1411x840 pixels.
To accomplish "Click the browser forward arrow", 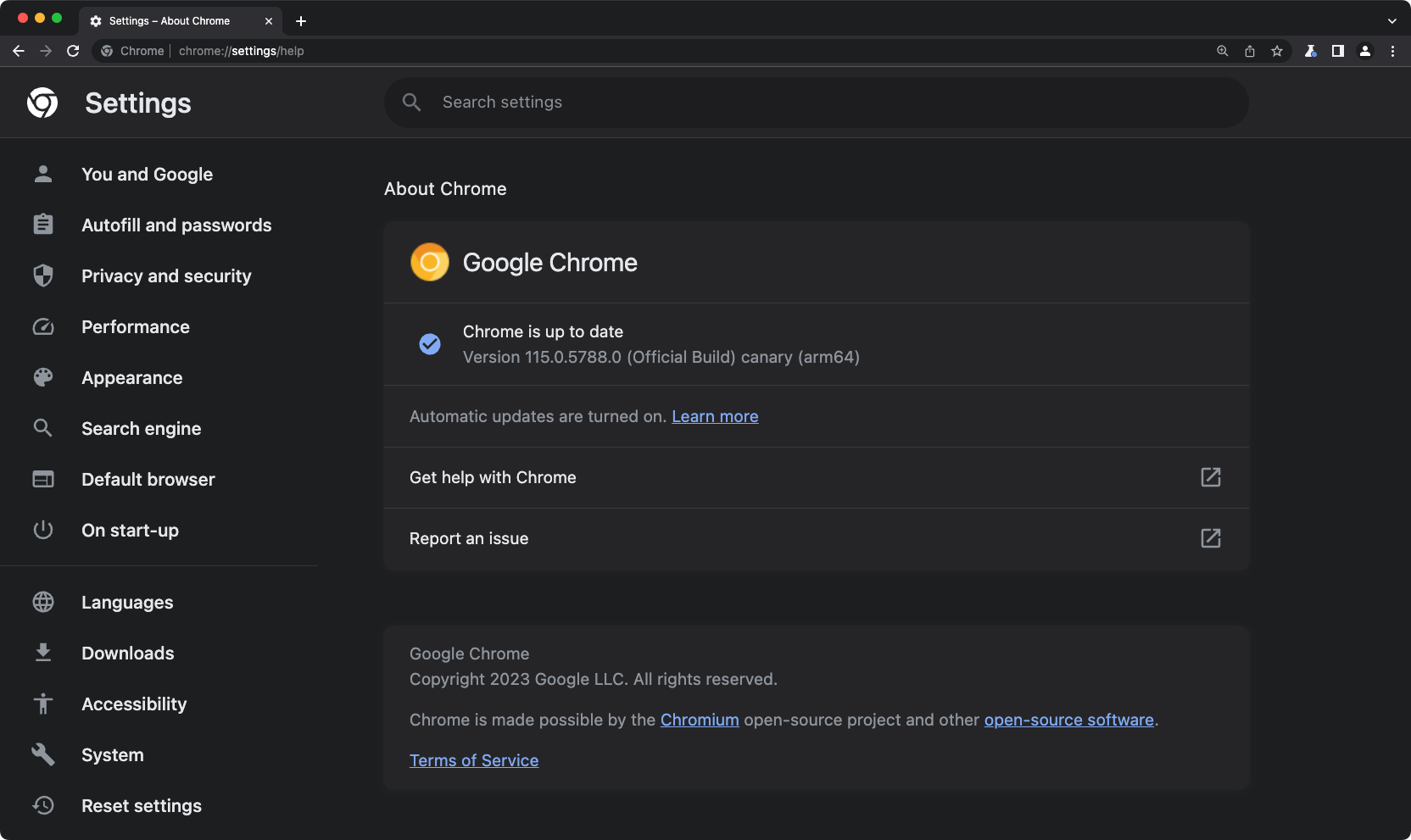I will point(46,51).
